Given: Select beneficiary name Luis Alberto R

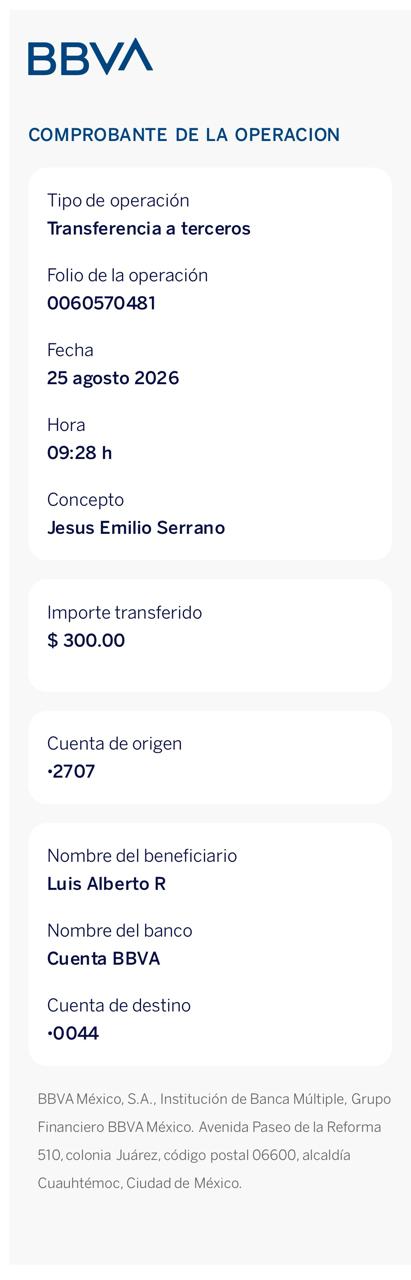Looking at the screenshot, I should point(106,884).
